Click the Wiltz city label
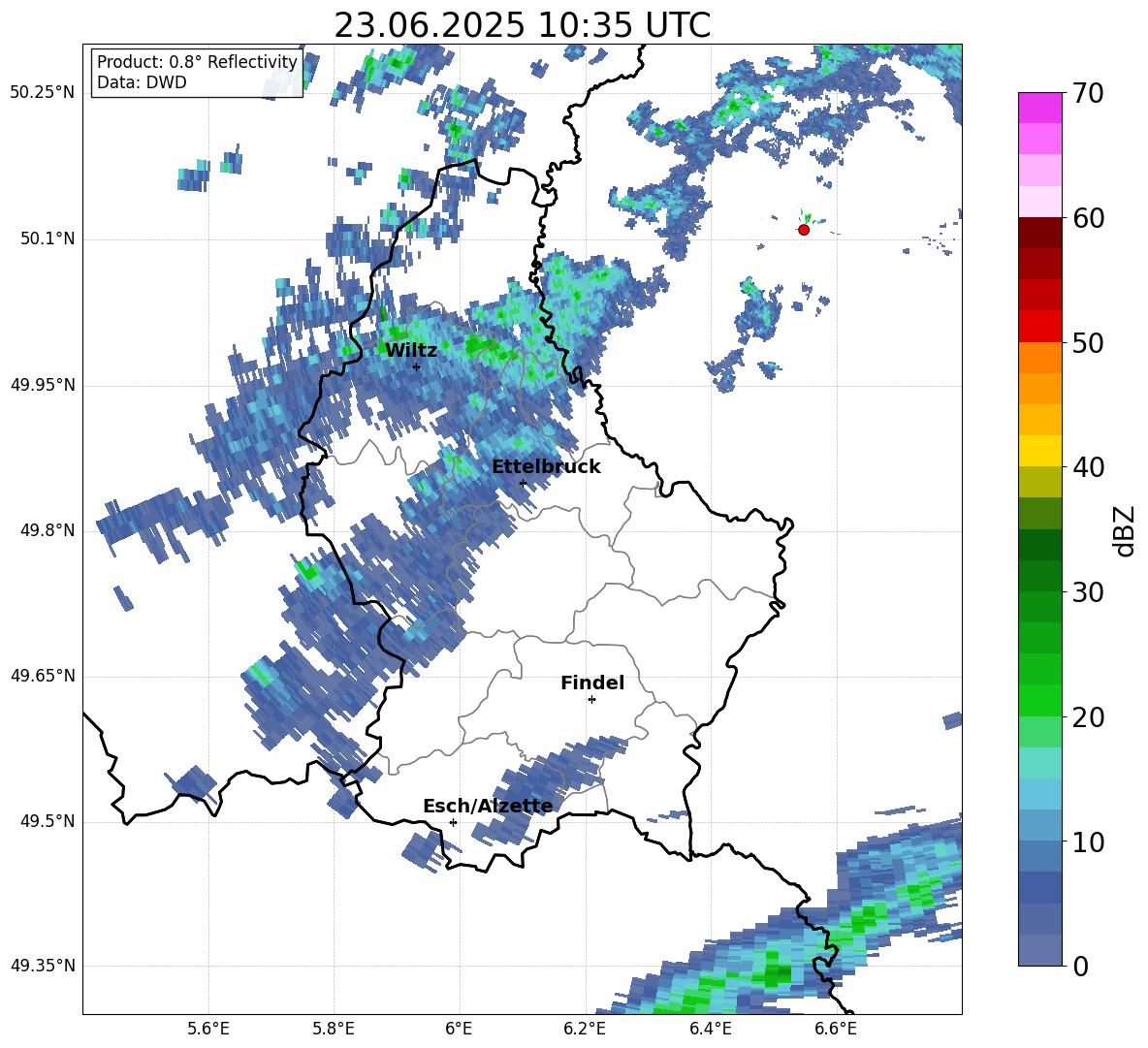Screen dimensions: 1148x1048 pos(411,351)
